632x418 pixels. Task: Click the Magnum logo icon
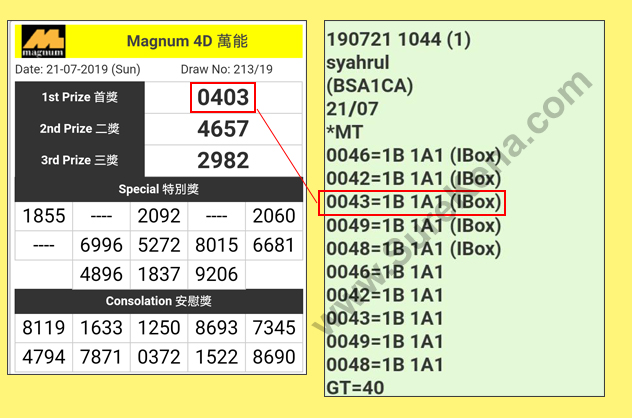(x=42, y=42)
